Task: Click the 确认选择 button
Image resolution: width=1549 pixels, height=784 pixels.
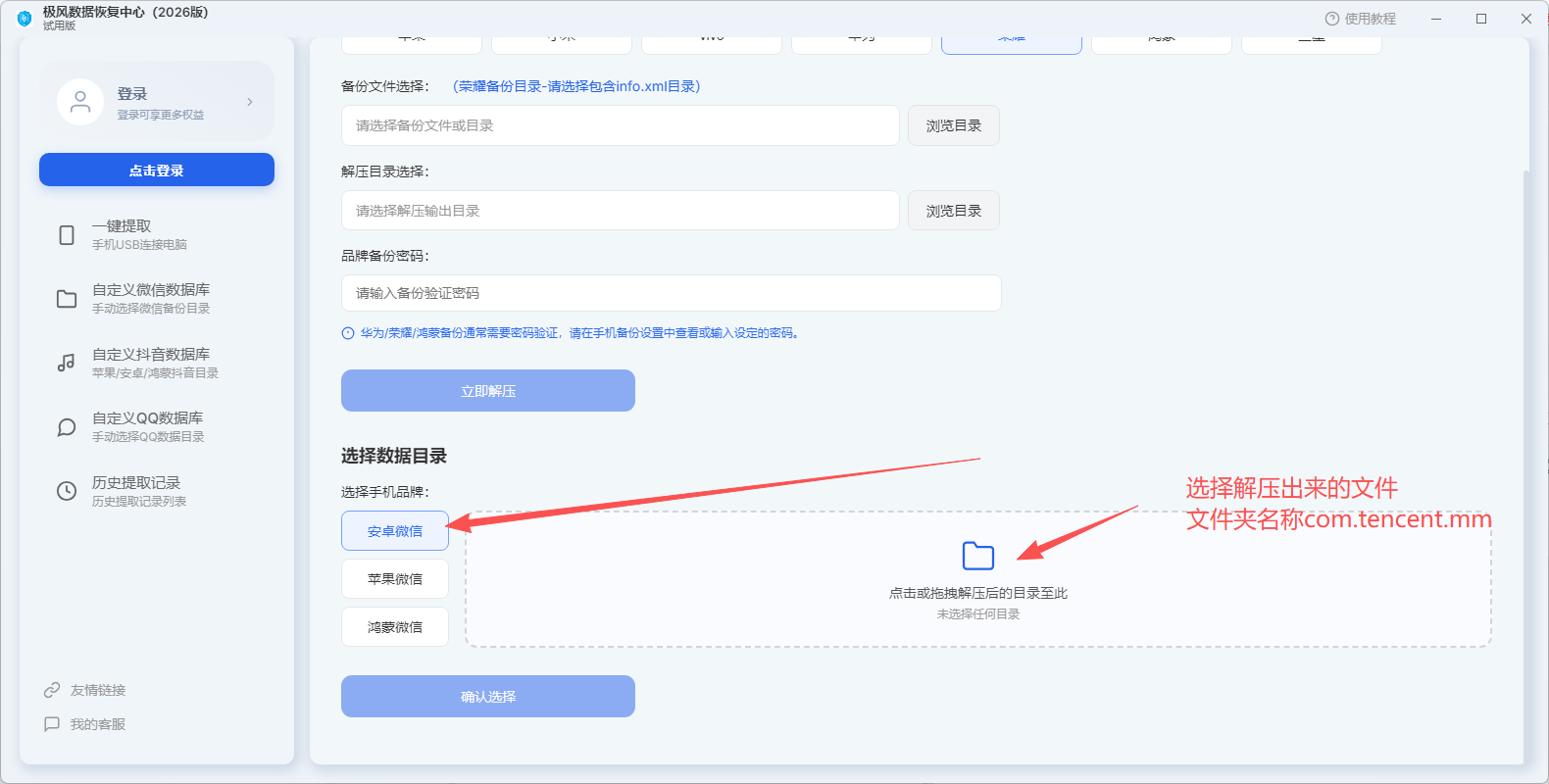Action: click(x=488, y=697)
